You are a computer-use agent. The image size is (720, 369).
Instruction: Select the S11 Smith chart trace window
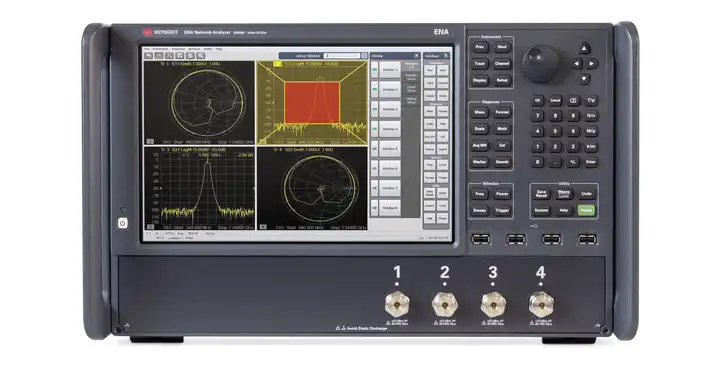[199, 103]
